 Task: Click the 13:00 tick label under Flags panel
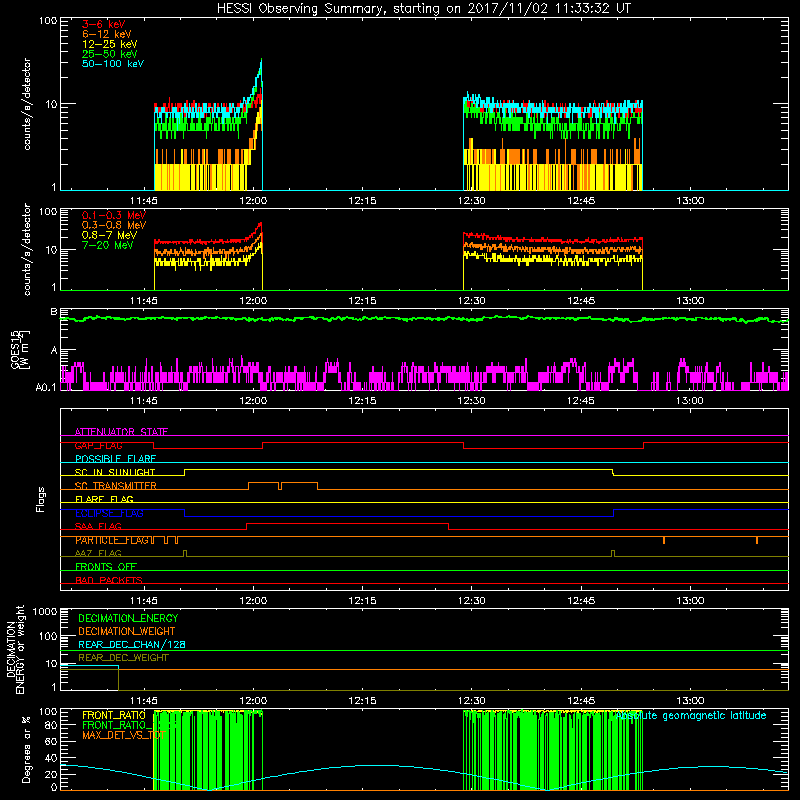pos(690,601)
